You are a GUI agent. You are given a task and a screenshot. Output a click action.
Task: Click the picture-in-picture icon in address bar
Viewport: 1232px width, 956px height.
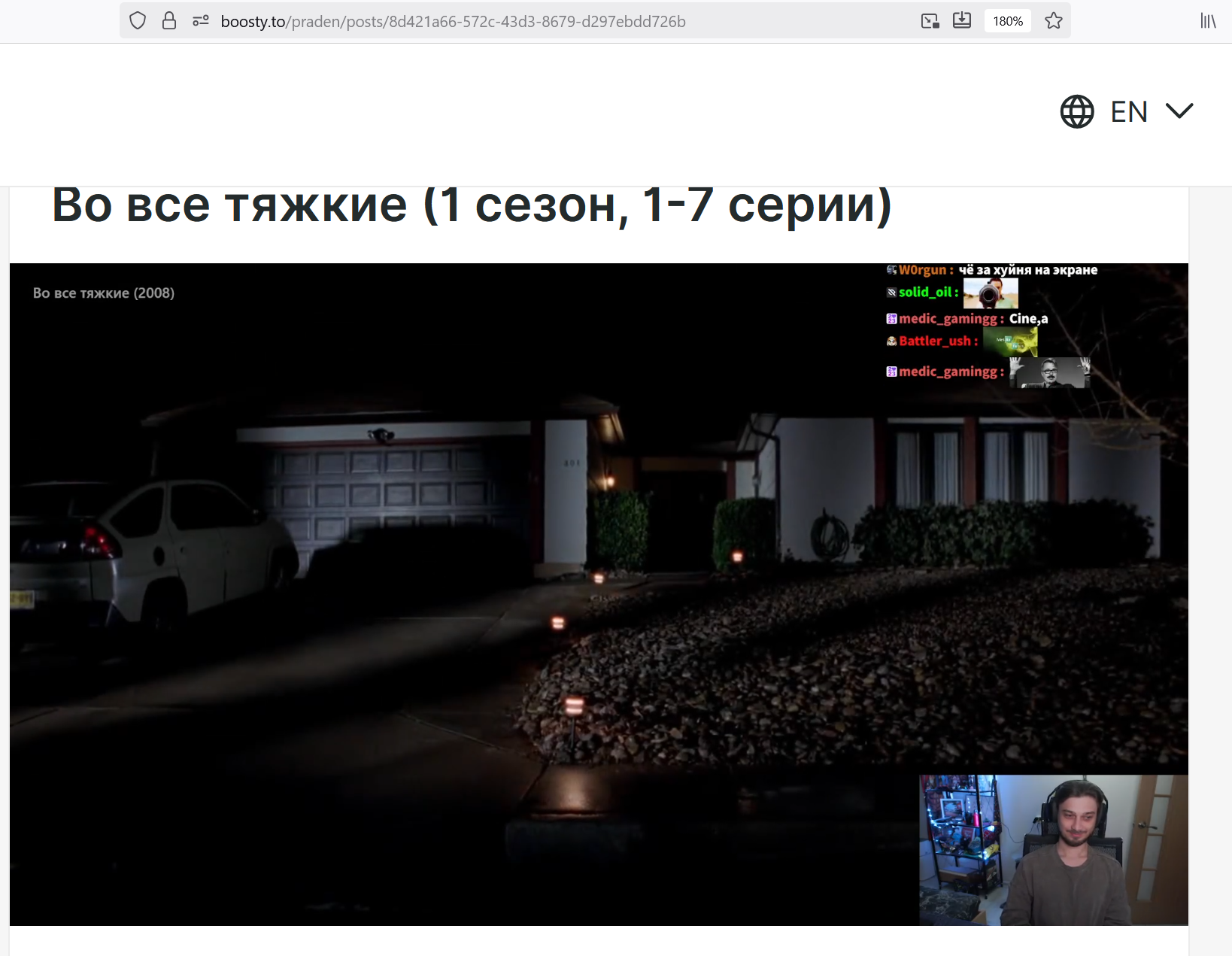point(930,21)
